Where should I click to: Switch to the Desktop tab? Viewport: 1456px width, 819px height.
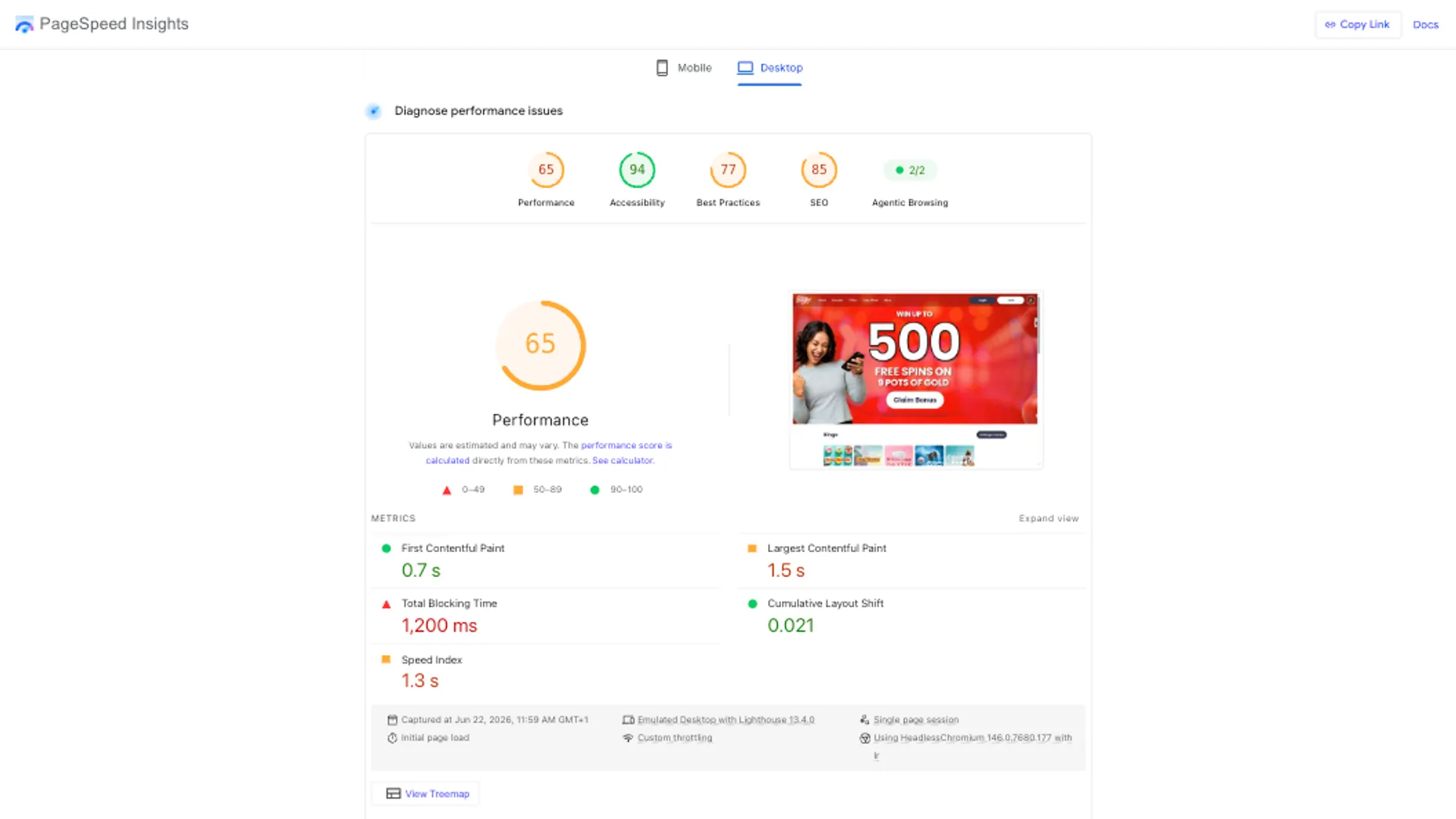(770, 67)
